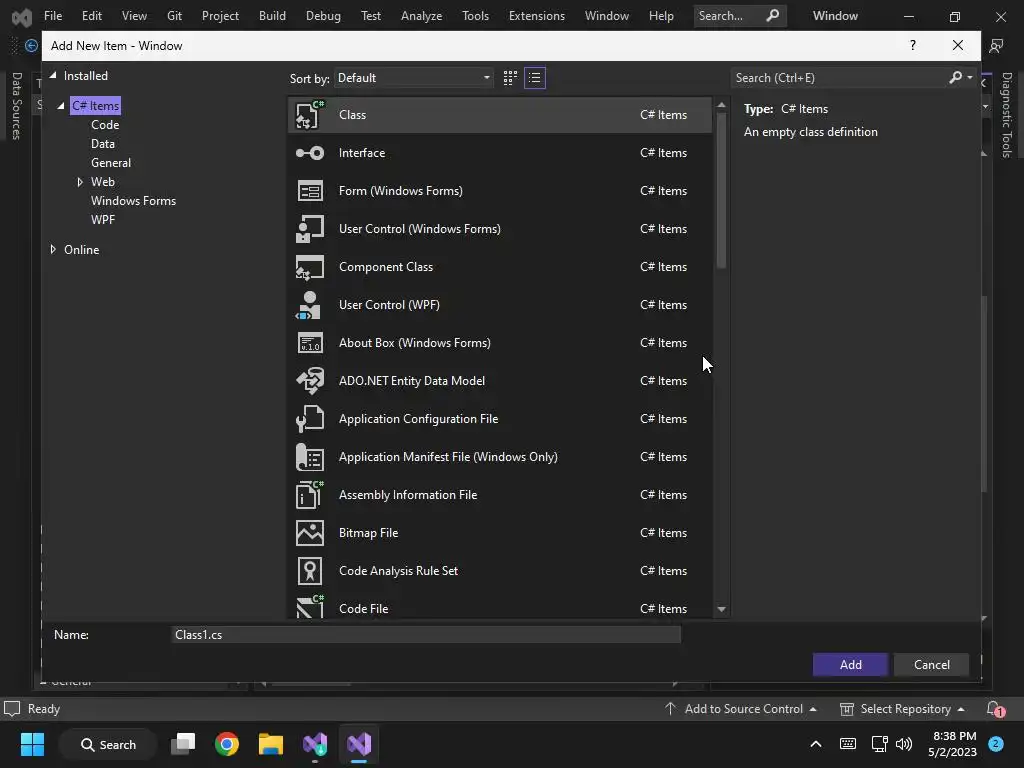Choose the Application Manifest File icon

click(x=310, y=456)
